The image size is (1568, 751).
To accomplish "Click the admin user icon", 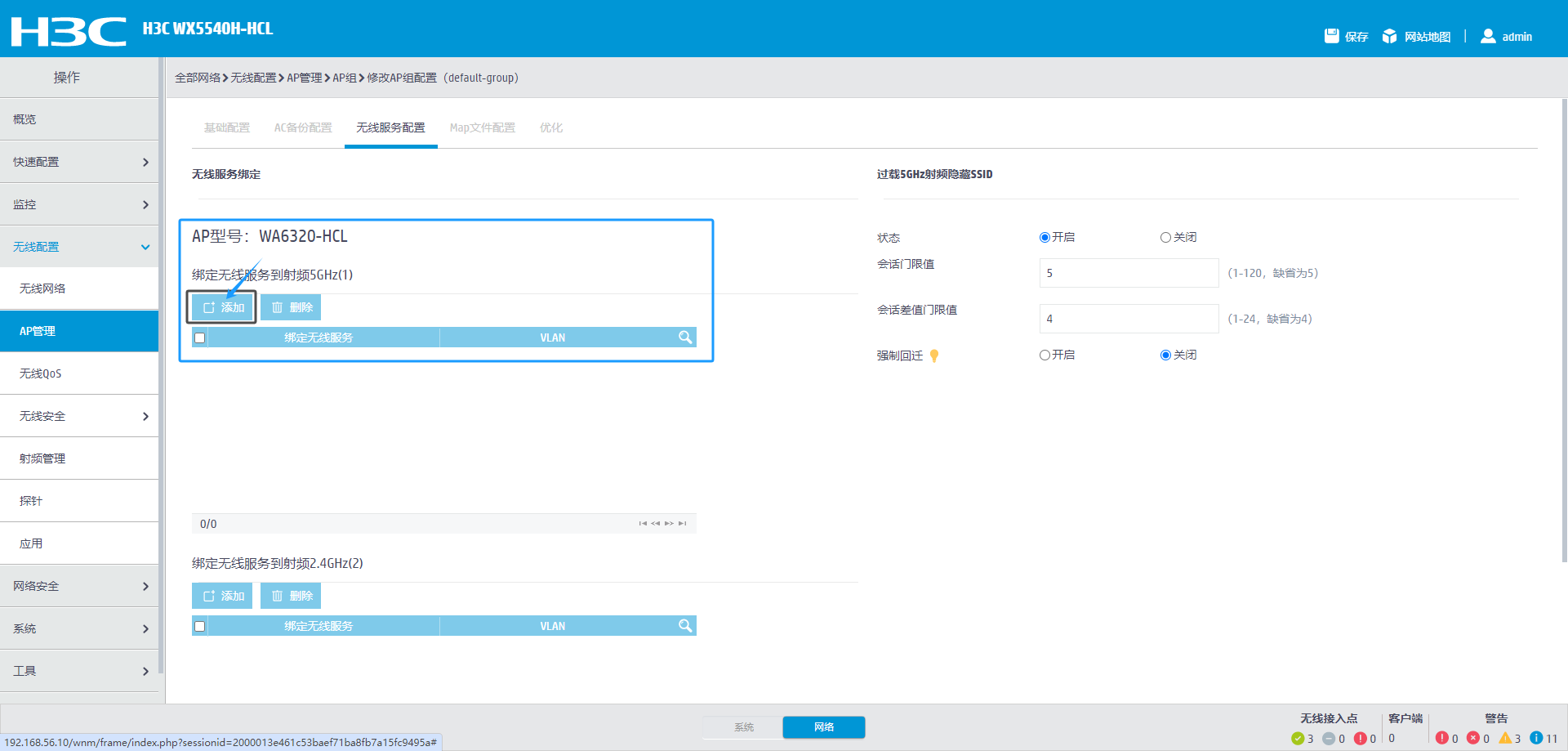I will pyautogui.click(x=1488, y=36).
